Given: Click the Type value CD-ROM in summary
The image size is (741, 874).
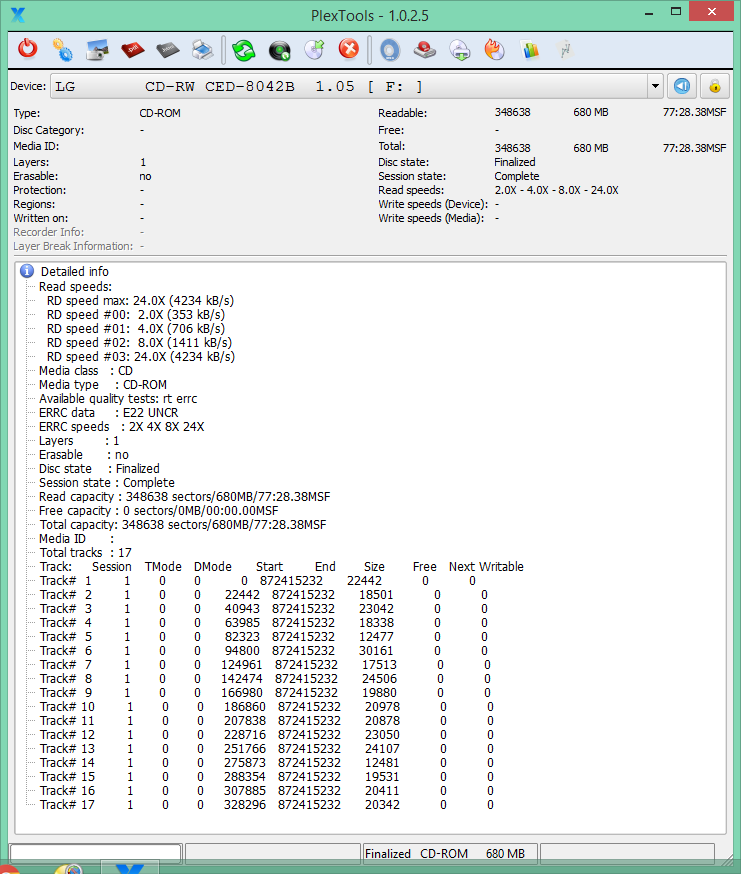Looking at the screenshot, I should tap(160, 113).
